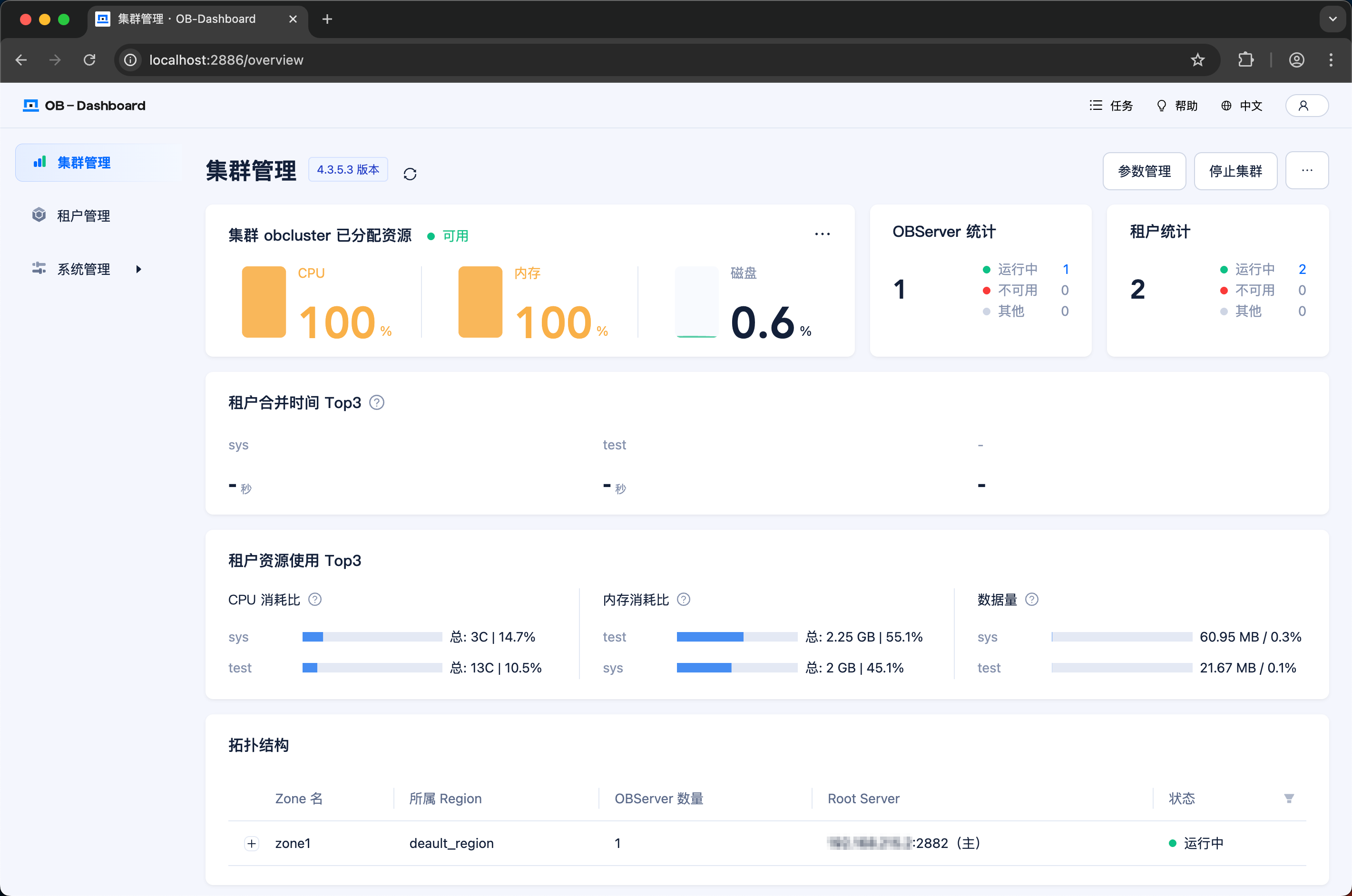The image size is (1352, 896).
Task: View site information icon in address bar
Action: (x=130, y=60)
